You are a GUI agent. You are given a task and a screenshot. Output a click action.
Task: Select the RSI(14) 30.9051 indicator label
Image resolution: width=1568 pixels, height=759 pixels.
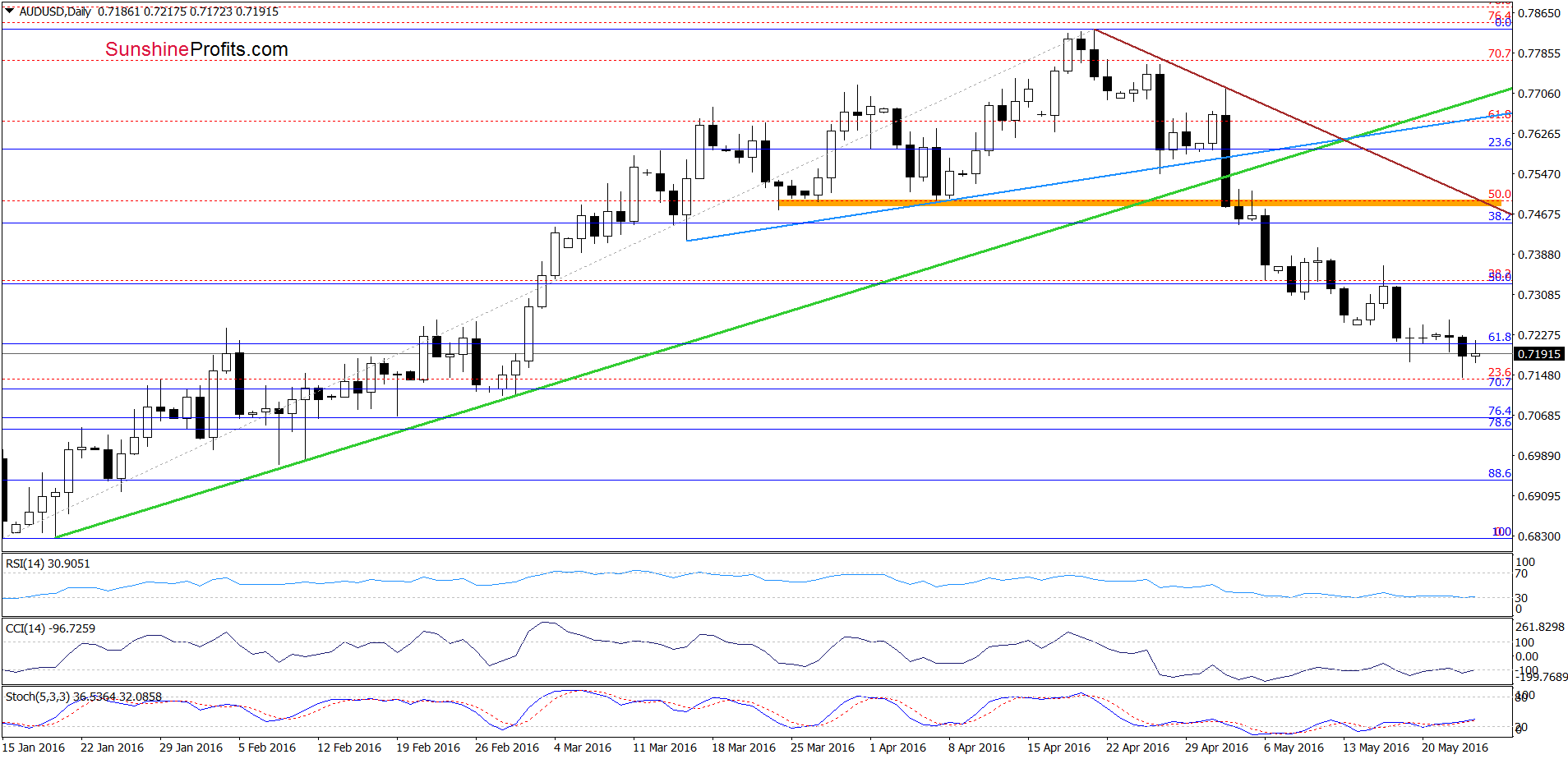point(48,563)
